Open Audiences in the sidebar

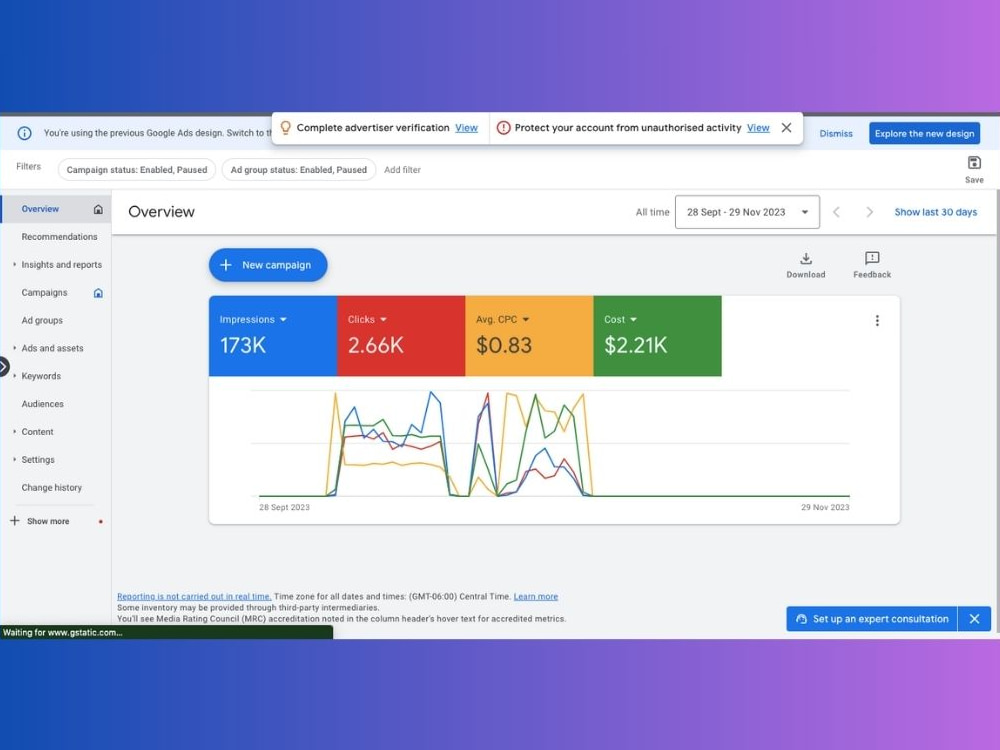click(x=43, y=404)
